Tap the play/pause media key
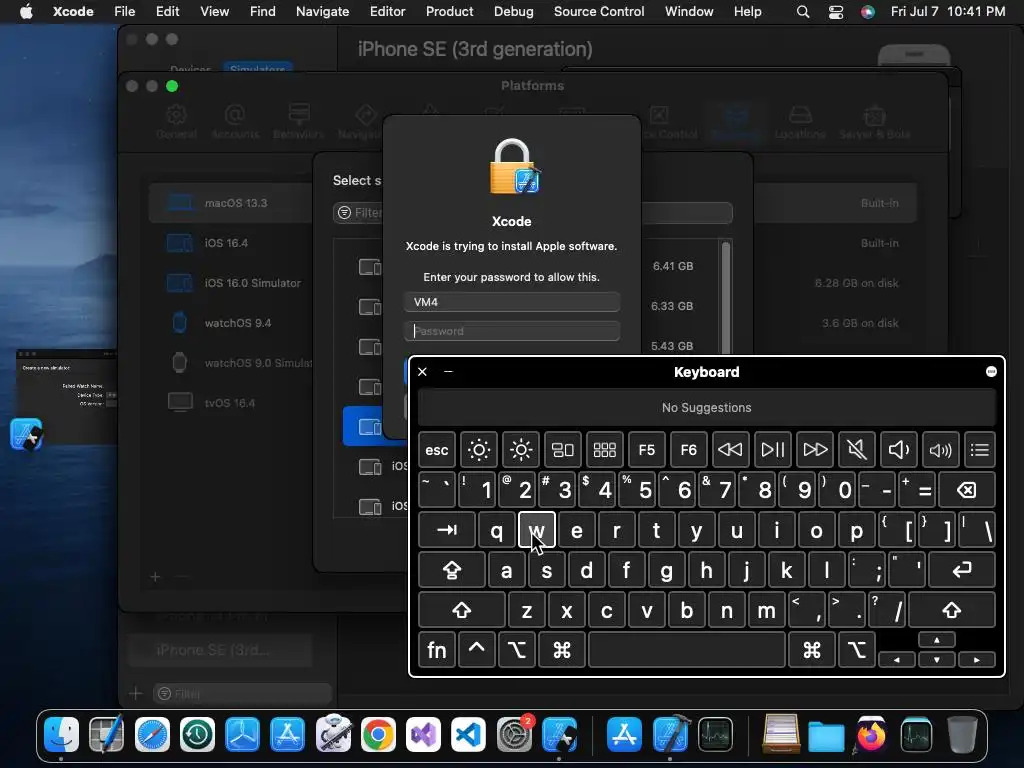The image size is (1024, 768). coord(773,450)
